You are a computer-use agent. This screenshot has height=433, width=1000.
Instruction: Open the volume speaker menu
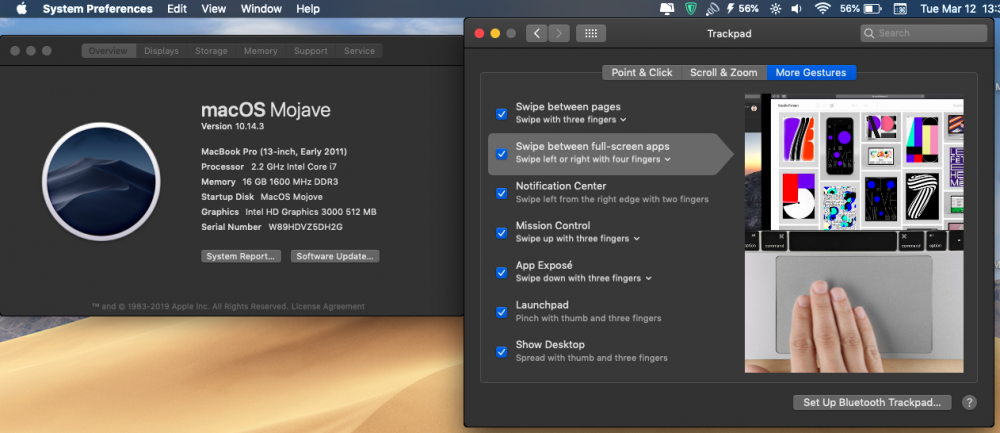(796, 9)
